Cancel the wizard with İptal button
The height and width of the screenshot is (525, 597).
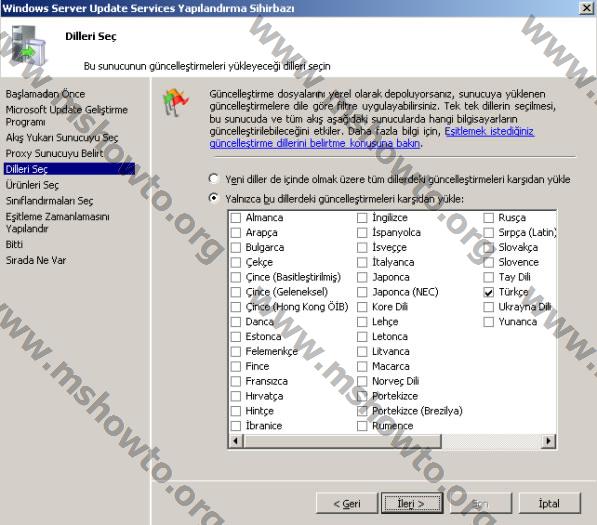(549, 503)
